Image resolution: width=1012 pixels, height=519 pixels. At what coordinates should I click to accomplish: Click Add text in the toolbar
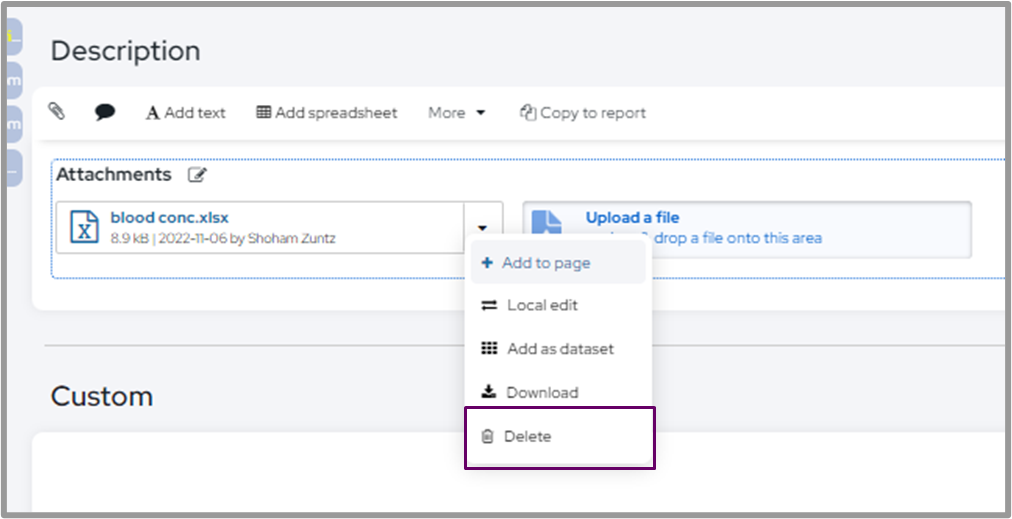[x=186, y=113]
